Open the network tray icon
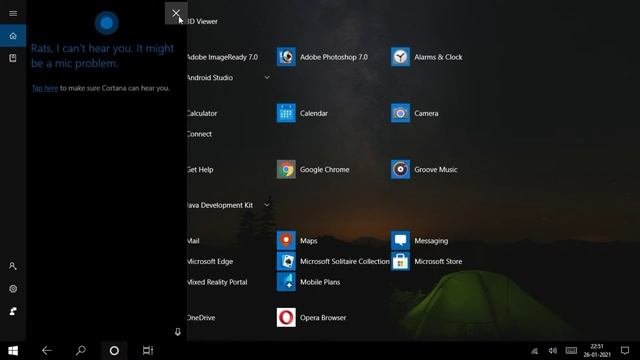This screenshot has width=640, height=360. click(535, 351)
